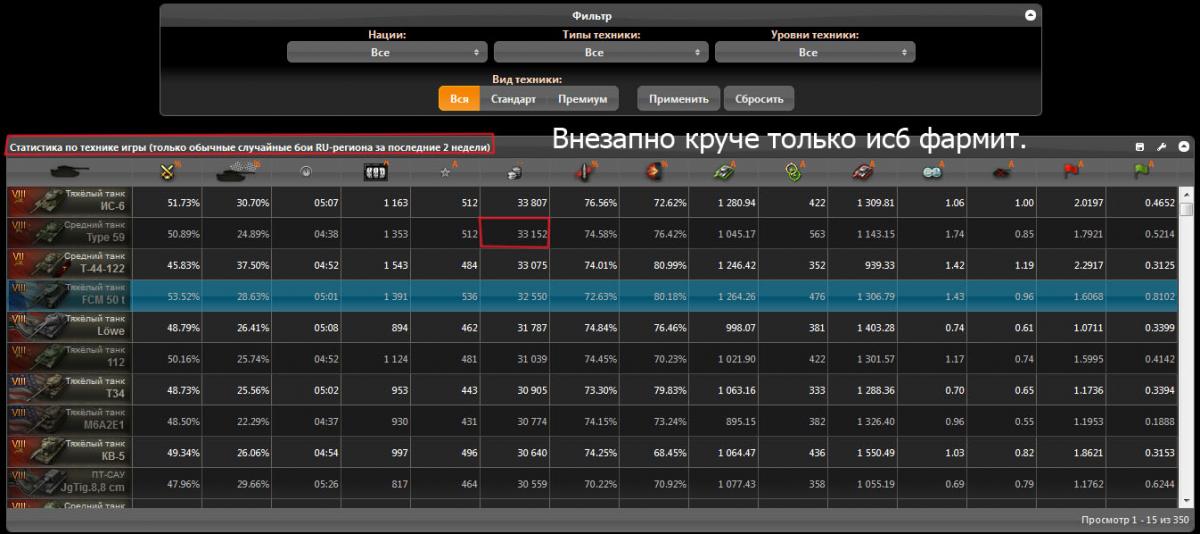The height and width of the screenshot is (534, 1200).
Task: Collapse the Фильтр panel
Action: click(1030, 16)
